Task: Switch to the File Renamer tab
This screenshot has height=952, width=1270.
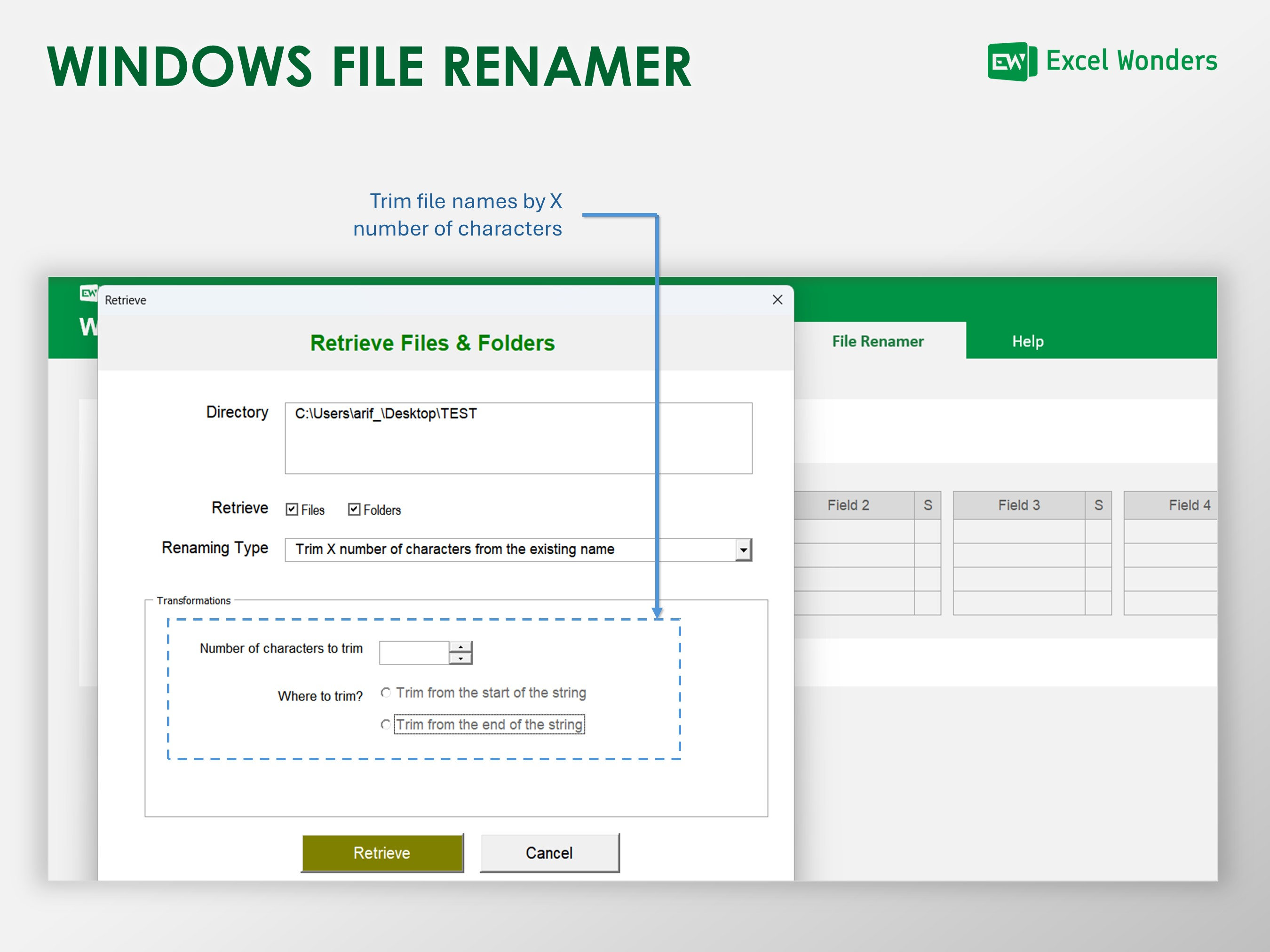Action: pyautogui.click(x=878, y=341)
